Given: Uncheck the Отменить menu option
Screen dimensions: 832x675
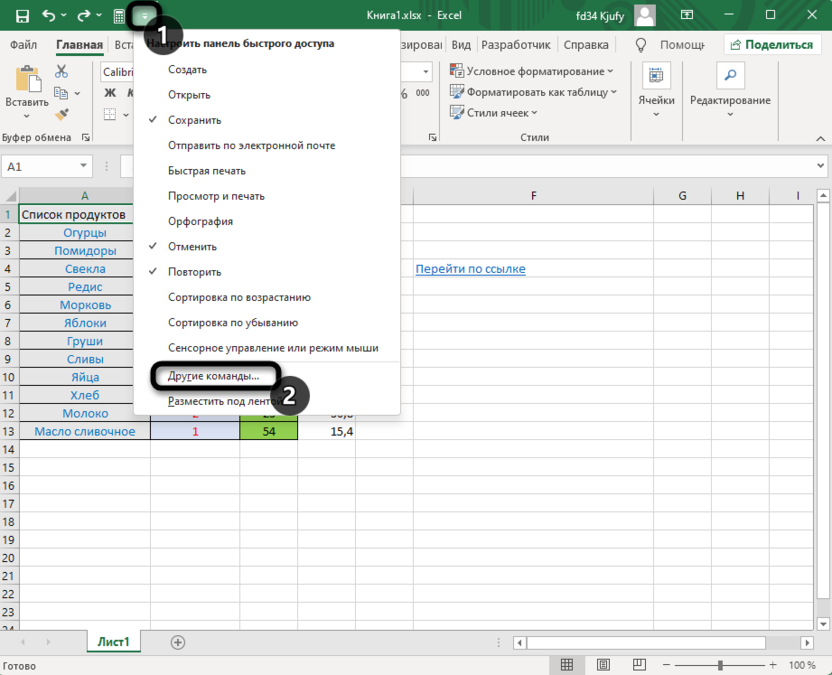Looking at the screenshot, I should 192,247.
